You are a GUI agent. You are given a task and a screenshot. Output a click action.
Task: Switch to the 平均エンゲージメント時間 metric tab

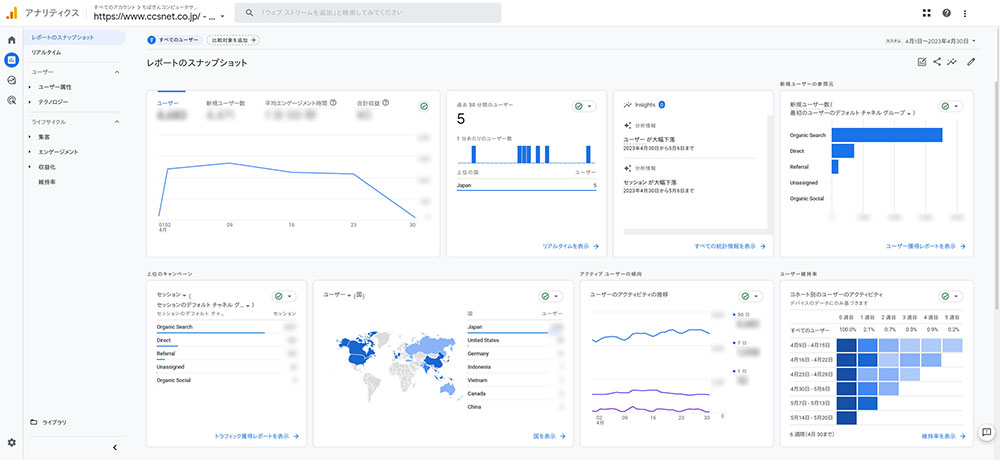(x=301, y=109)
